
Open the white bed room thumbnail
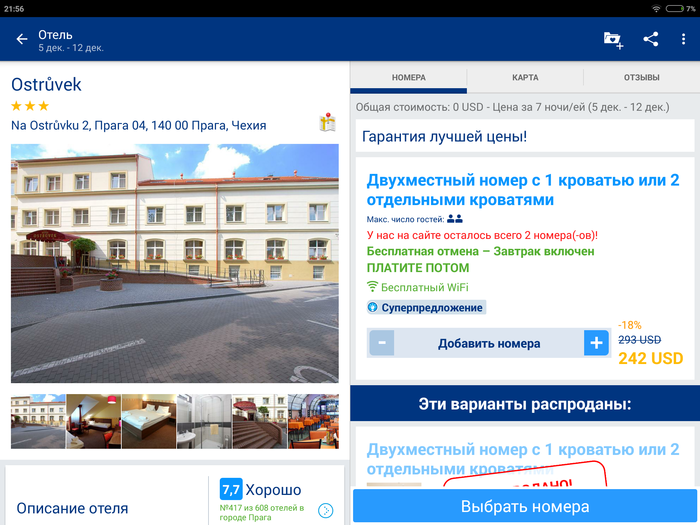[149, 421]
